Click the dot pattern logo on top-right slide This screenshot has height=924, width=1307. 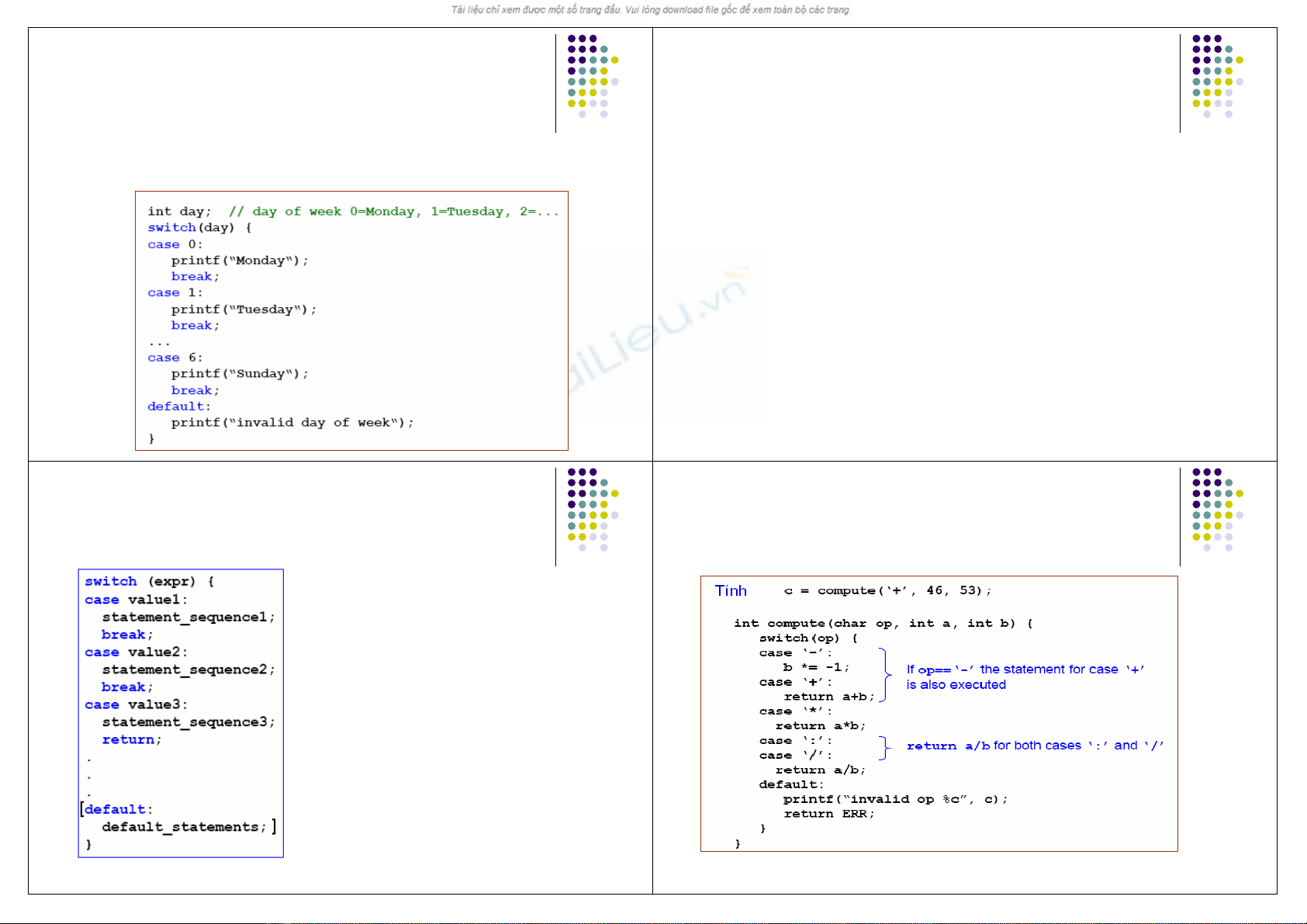[1216, 76]
